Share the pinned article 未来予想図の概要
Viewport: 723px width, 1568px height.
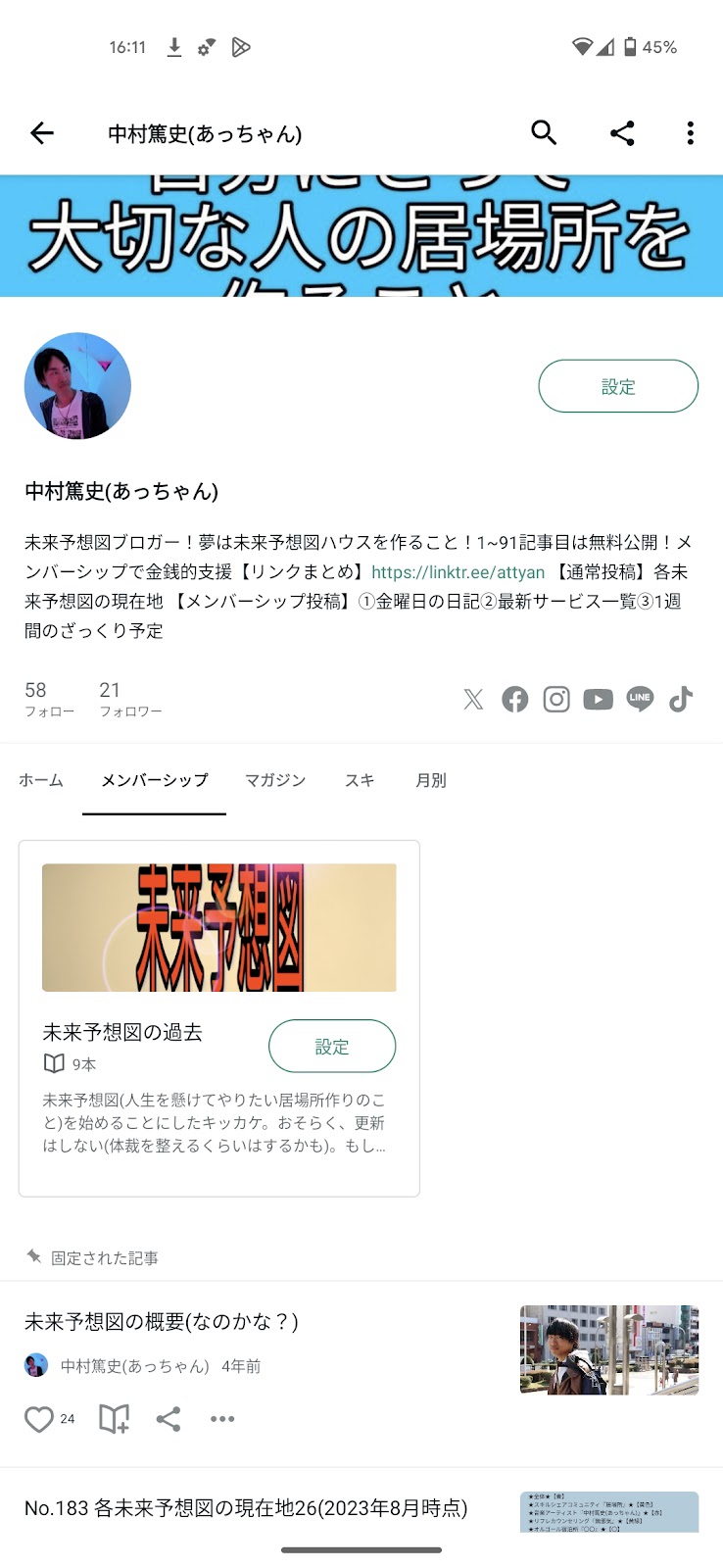(169, 1419)
